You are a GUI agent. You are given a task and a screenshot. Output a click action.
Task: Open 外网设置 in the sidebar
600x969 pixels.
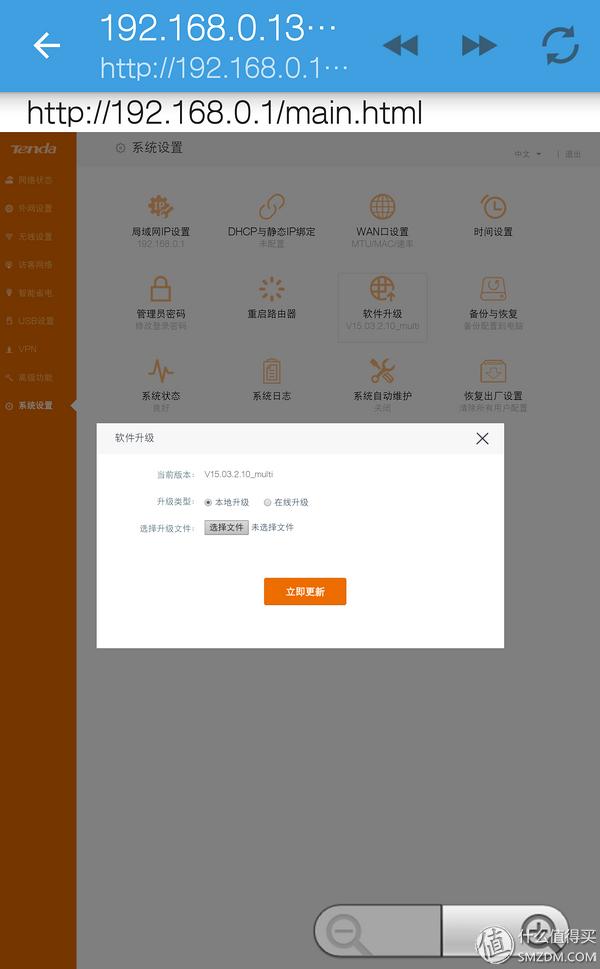[29, 208]
